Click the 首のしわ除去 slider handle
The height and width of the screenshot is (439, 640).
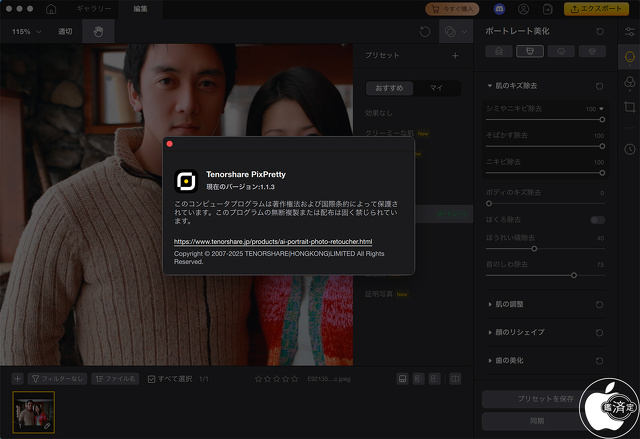[574, 276]
